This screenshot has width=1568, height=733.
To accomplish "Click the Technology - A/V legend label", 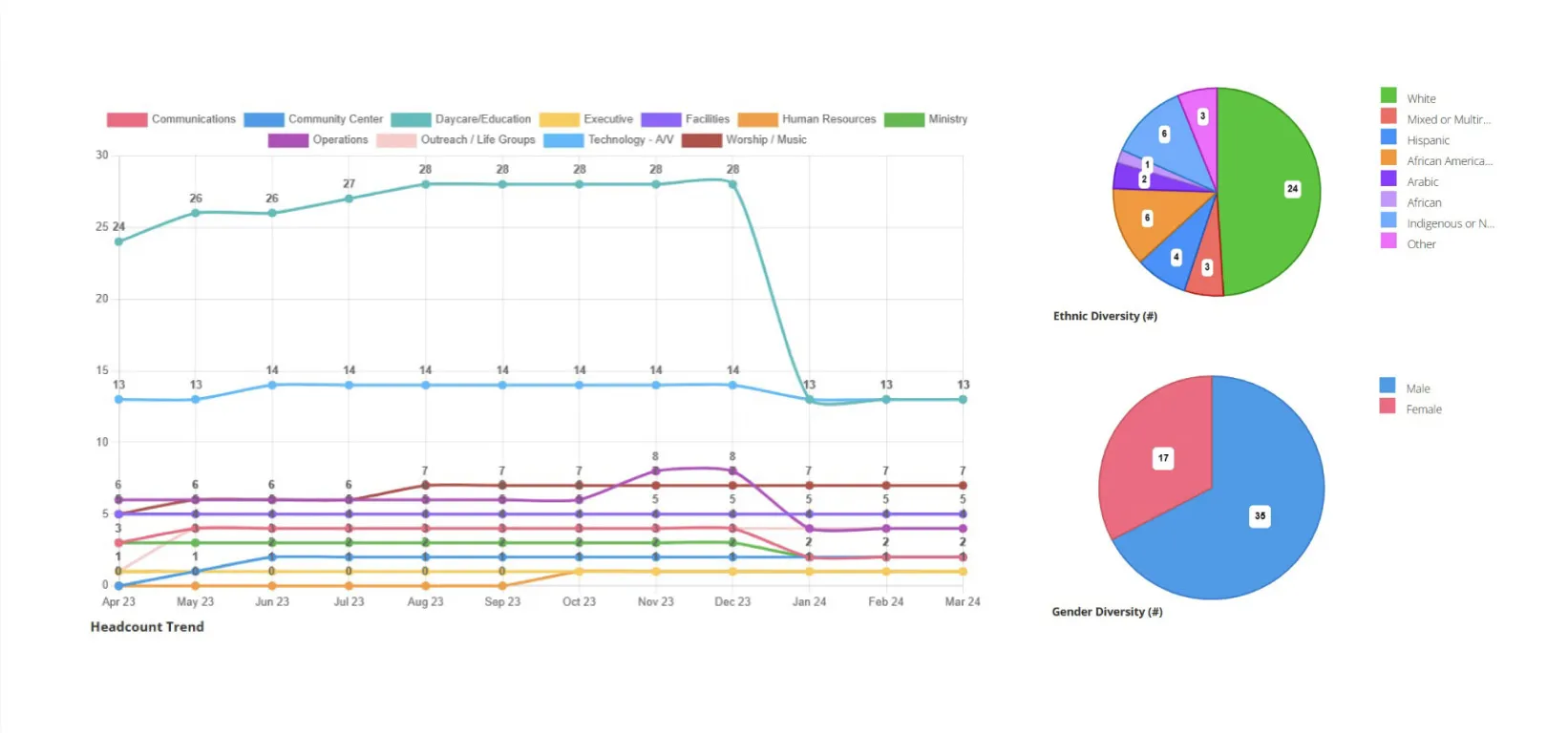I will (x=631, y=139).
